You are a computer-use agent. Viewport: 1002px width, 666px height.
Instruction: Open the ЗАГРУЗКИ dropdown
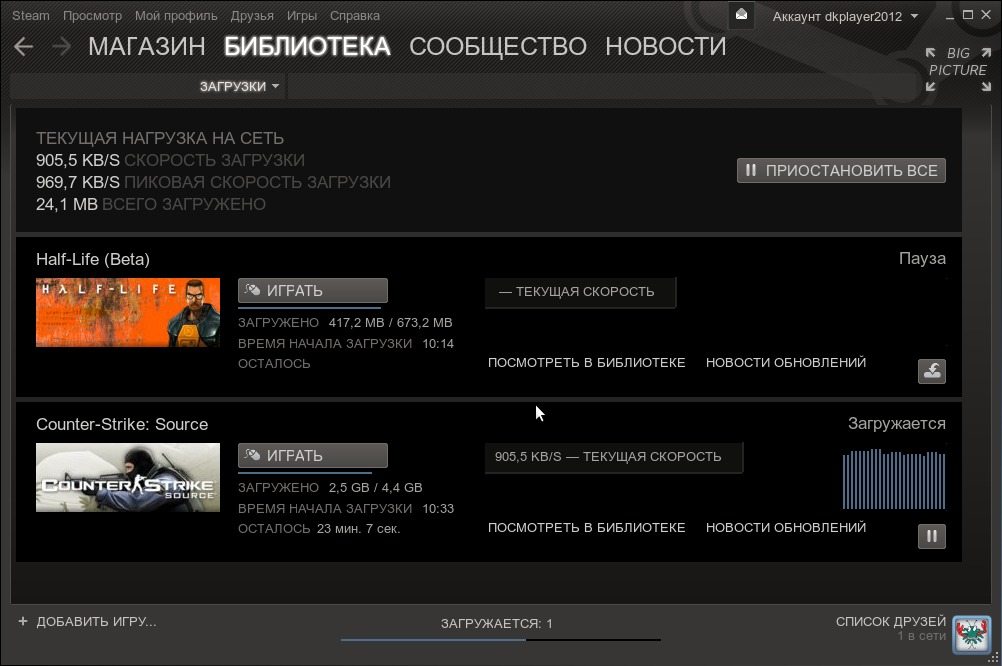click(239, 86)
